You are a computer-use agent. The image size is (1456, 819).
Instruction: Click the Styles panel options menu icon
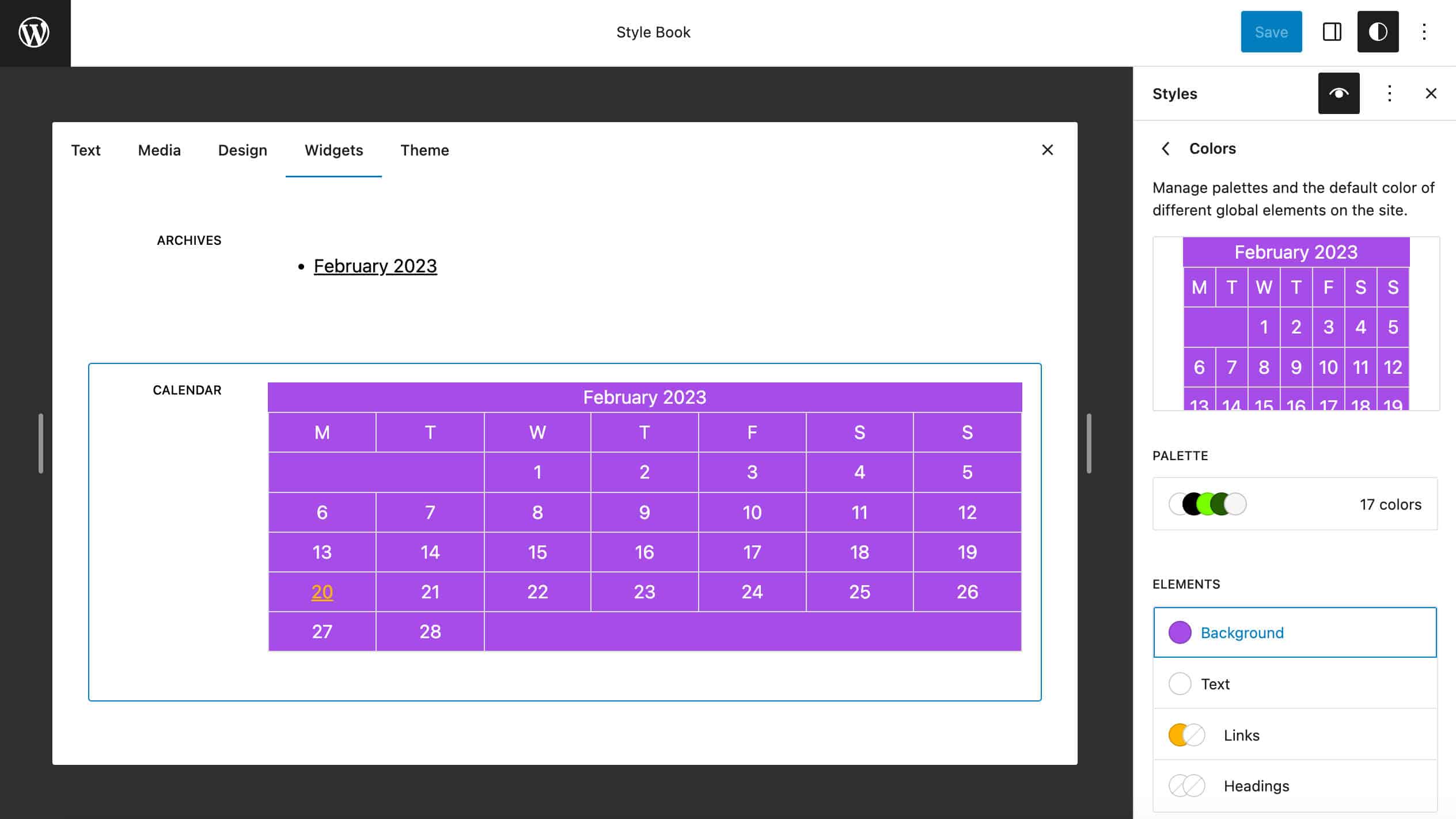(x=1389, y=92)
